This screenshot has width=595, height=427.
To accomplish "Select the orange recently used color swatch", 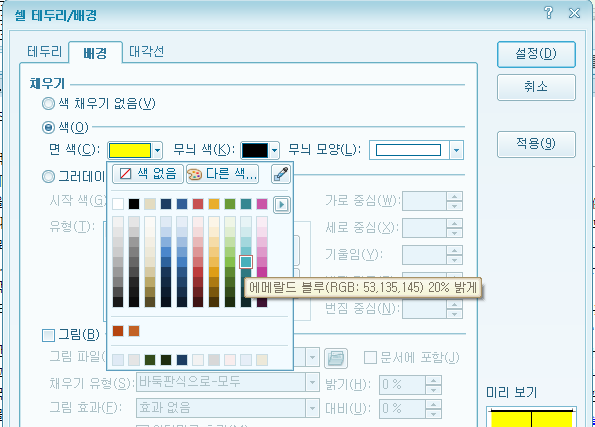I will pos(134,331).
